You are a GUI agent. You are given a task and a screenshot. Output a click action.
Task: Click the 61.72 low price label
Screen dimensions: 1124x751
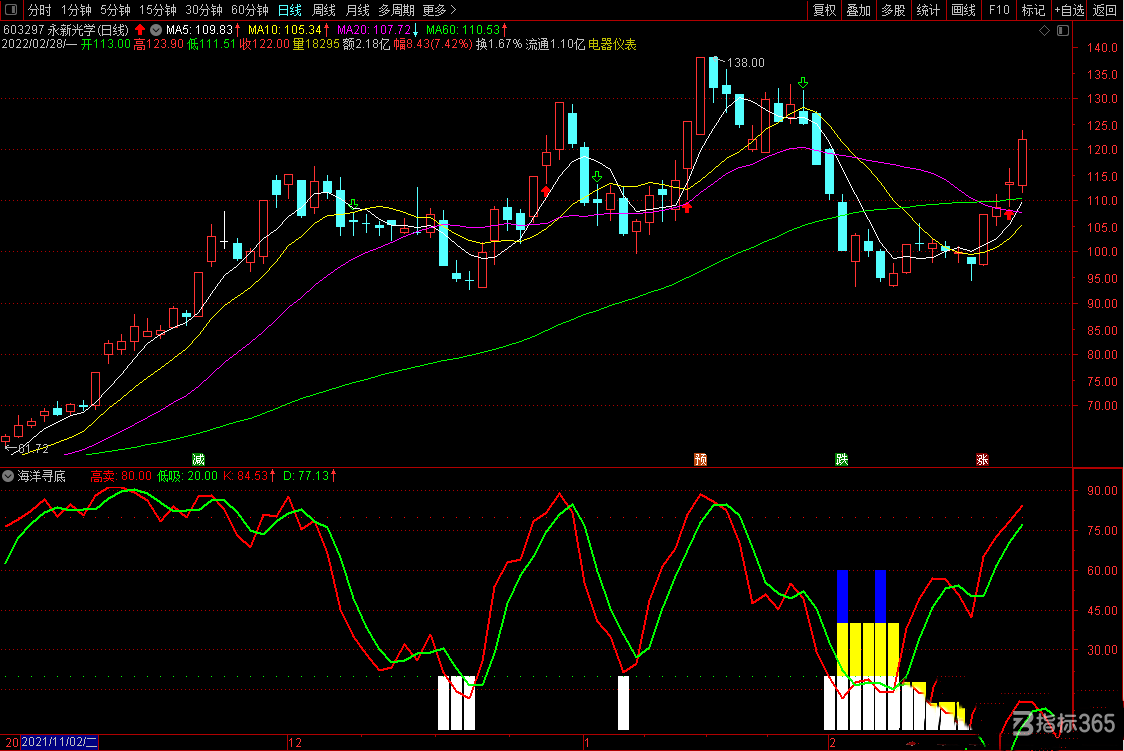(33, 449)
